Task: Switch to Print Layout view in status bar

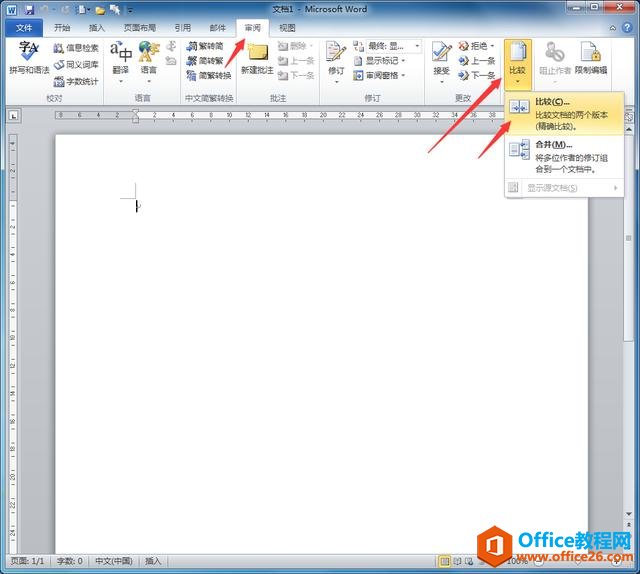Action: point(444,561)
